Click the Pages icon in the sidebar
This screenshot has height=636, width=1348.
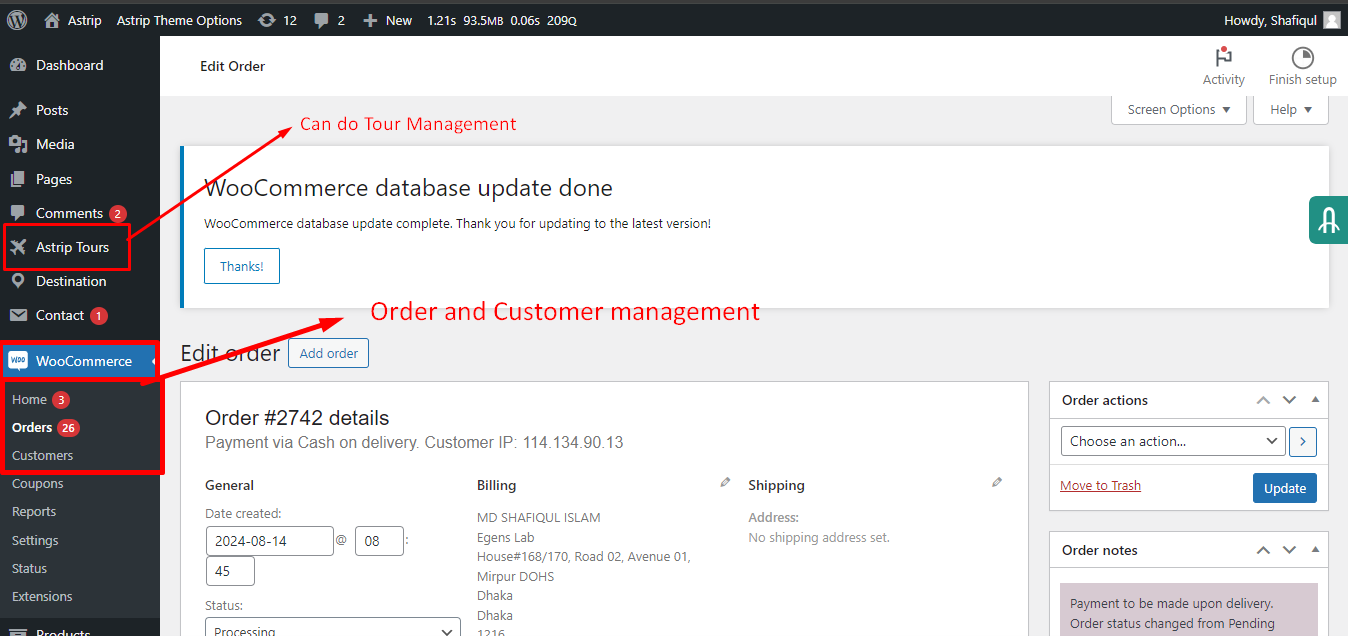[18, 179]
